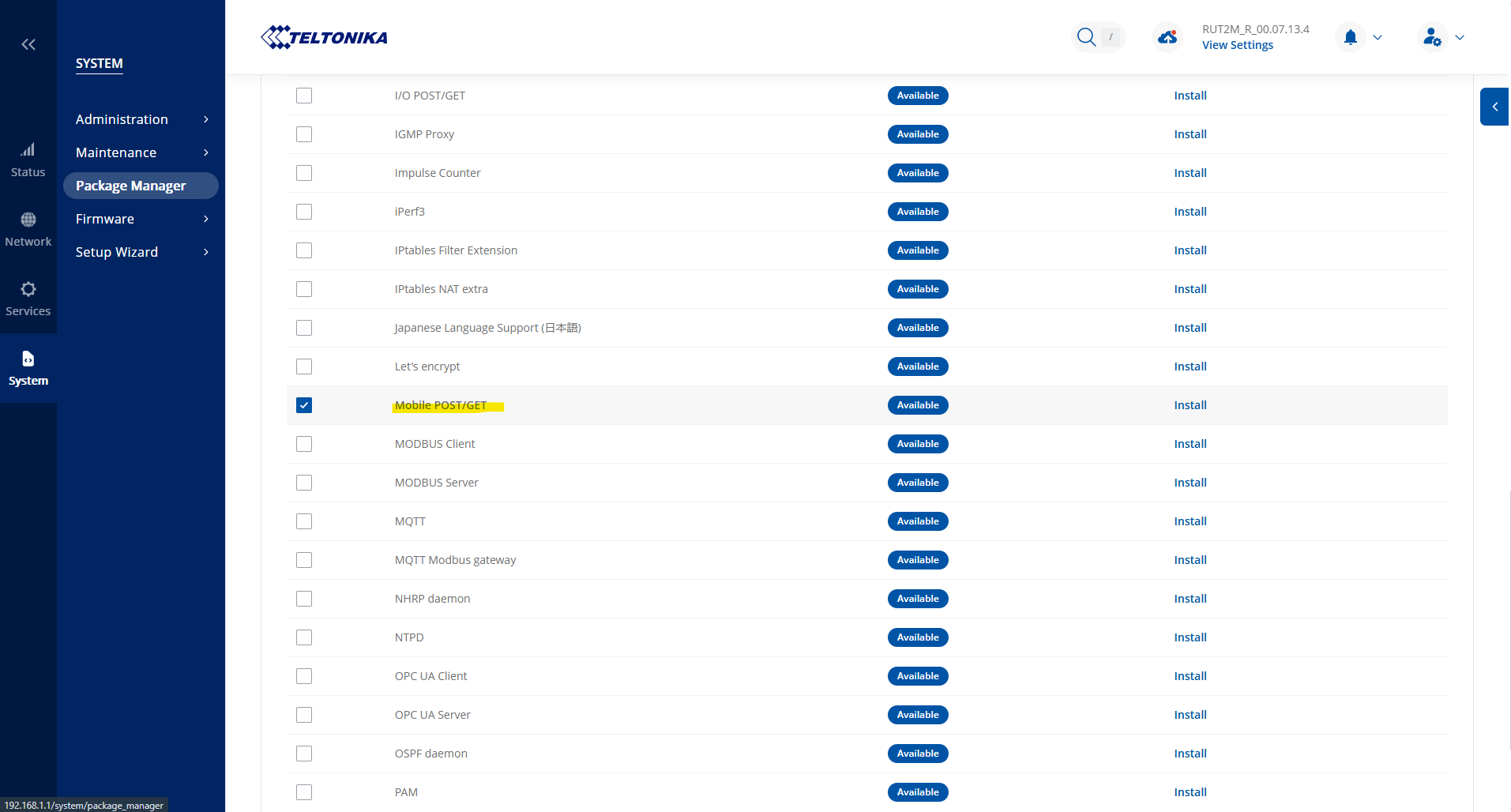Open the Package Manager menu item
This screenshot has height=812, width=1511.
click(x=131, y=186)
